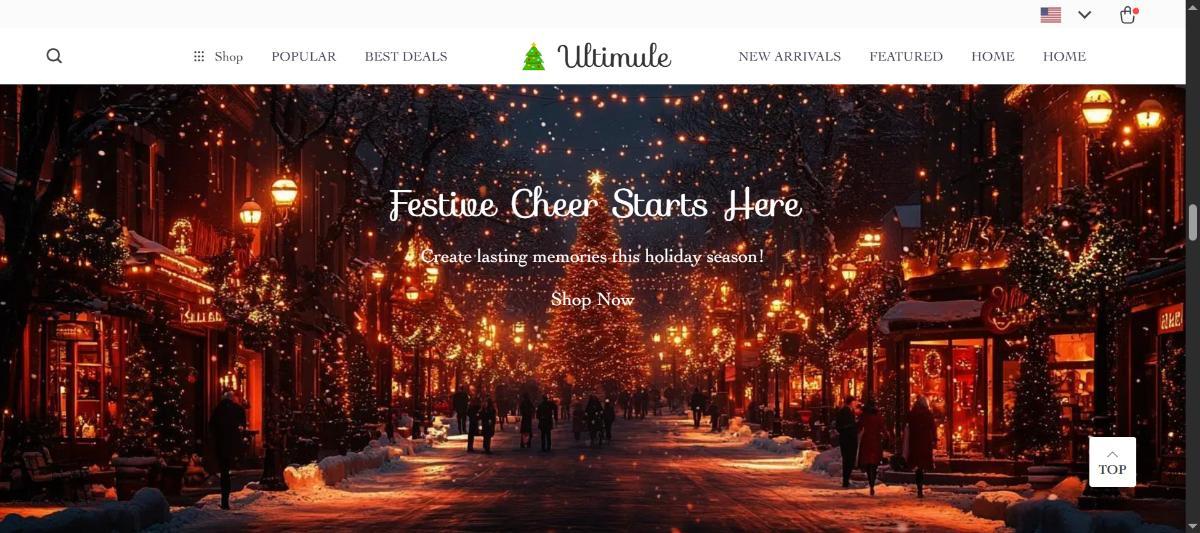Click the grid icon beside Shop
The image size is (1200, 533).
[x=199, y=56]
